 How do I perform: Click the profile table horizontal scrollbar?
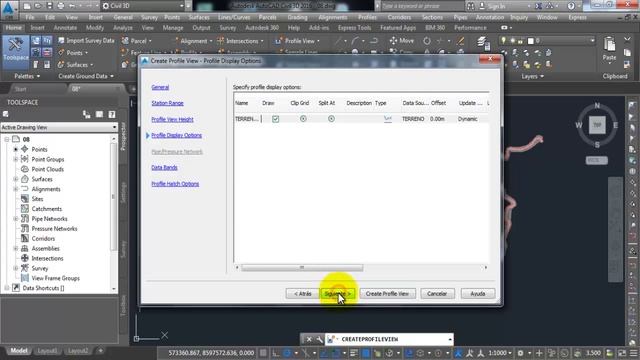(302, 267)
